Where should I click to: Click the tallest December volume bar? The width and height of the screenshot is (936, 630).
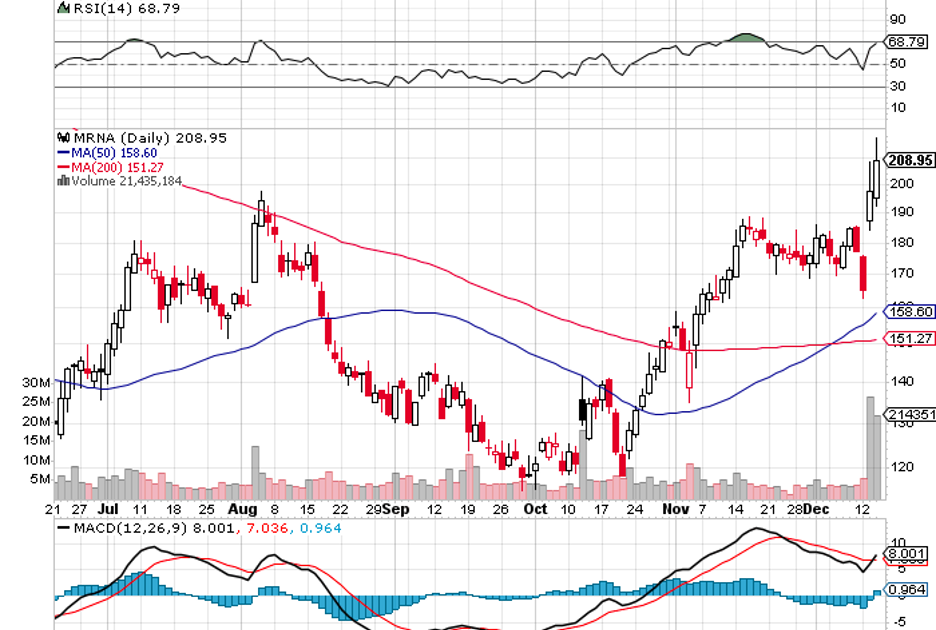point(870,448)
